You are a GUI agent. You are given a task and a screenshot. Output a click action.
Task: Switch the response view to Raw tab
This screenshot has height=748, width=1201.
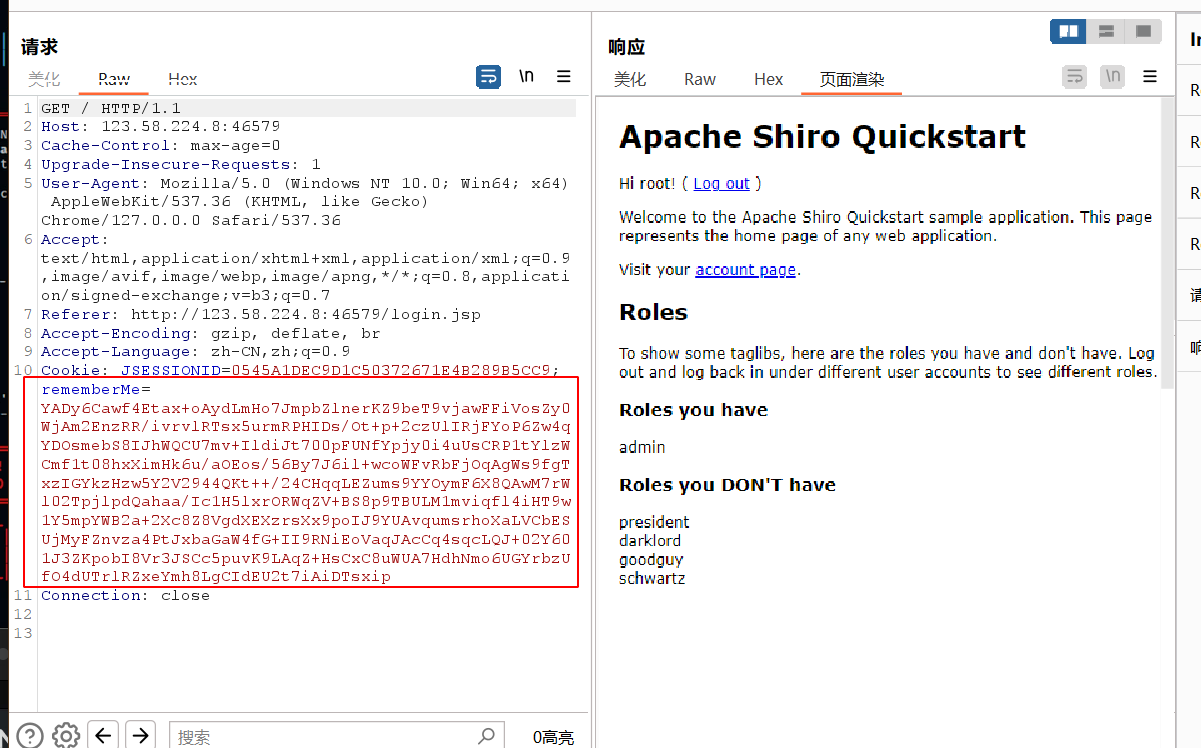click(700, 79)
